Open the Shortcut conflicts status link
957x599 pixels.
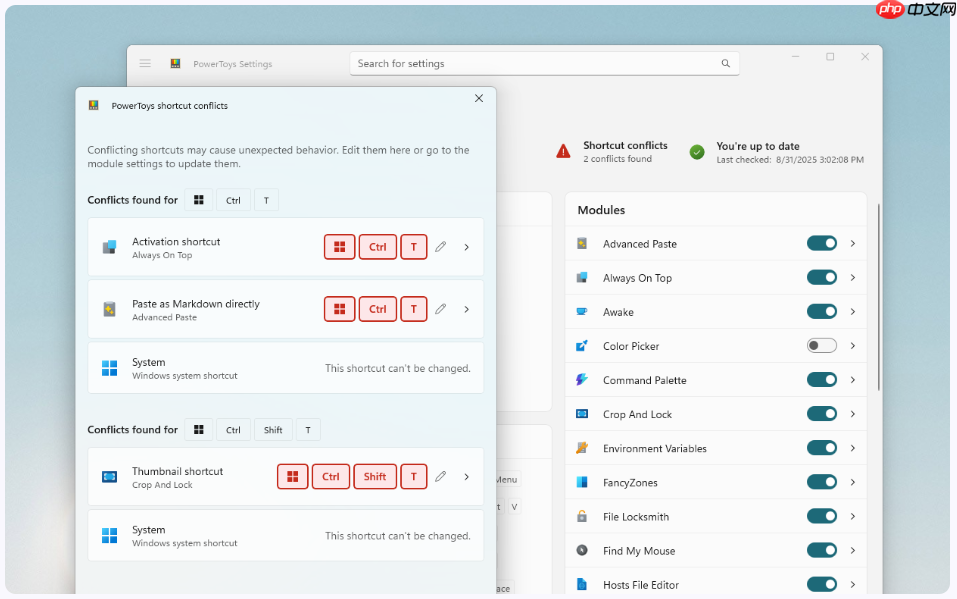click(625, 146)
